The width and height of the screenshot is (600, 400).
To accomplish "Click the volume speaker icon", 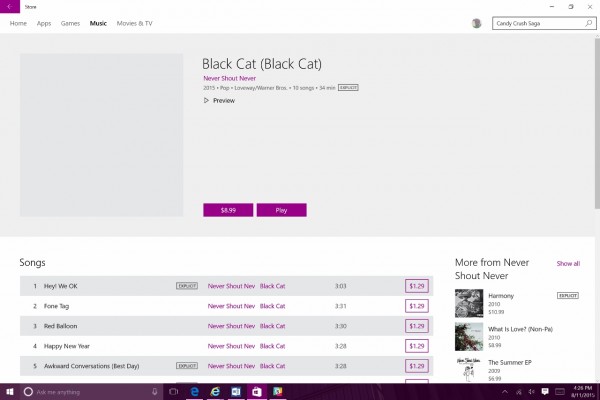I will [x=532, y=392].
